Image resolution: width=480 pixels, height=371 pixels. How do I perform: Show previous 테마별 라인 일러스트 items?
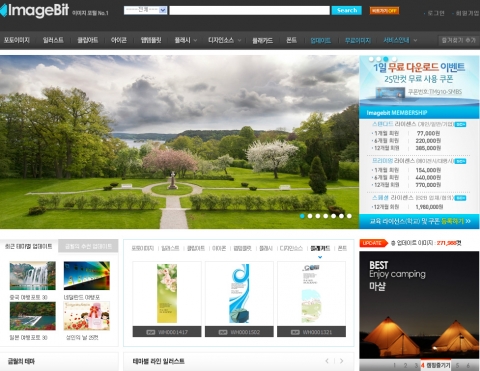point(327,361)
